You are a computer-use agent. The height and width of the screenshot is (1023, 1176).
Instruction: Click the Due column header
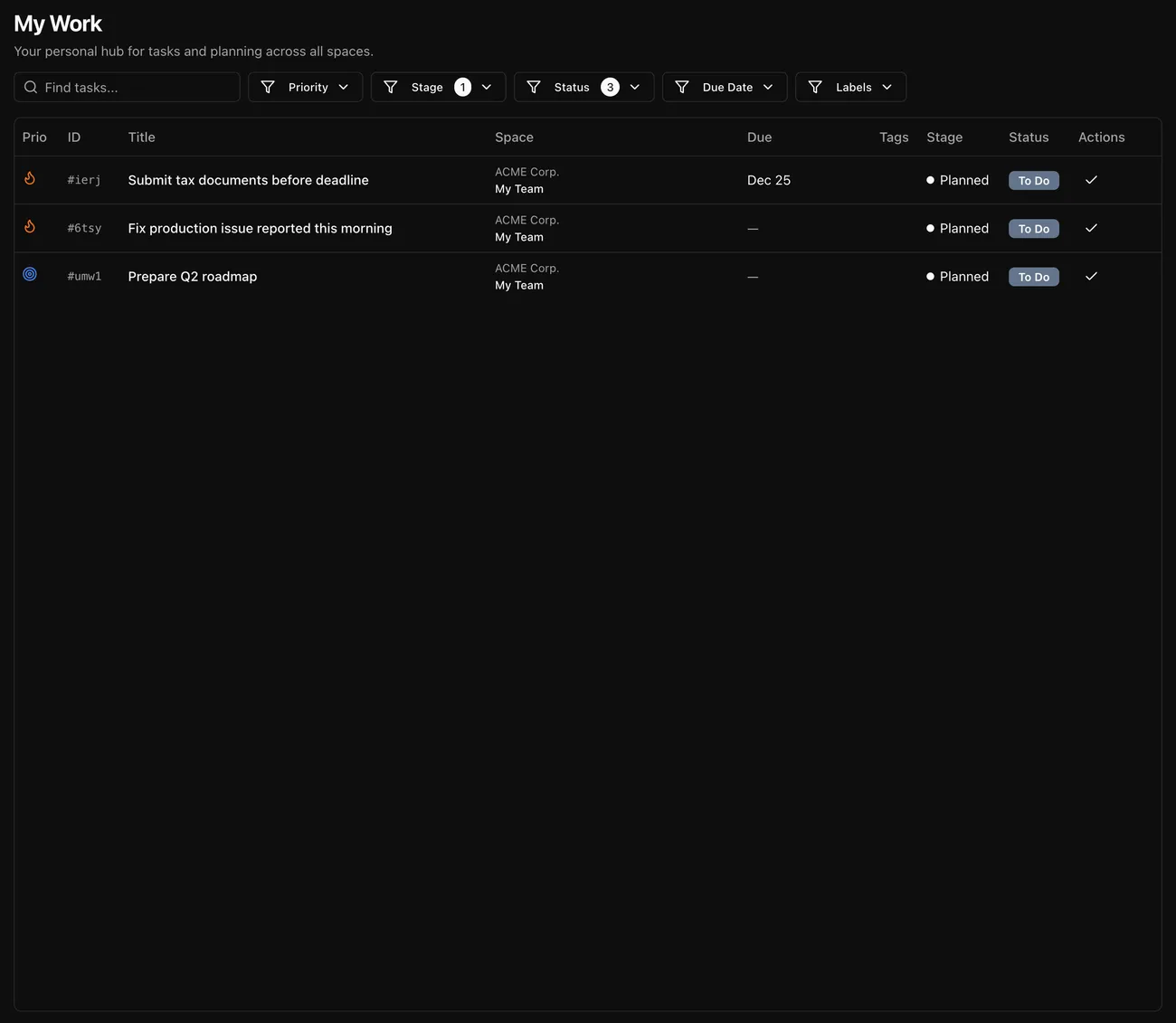pos(759,137)
